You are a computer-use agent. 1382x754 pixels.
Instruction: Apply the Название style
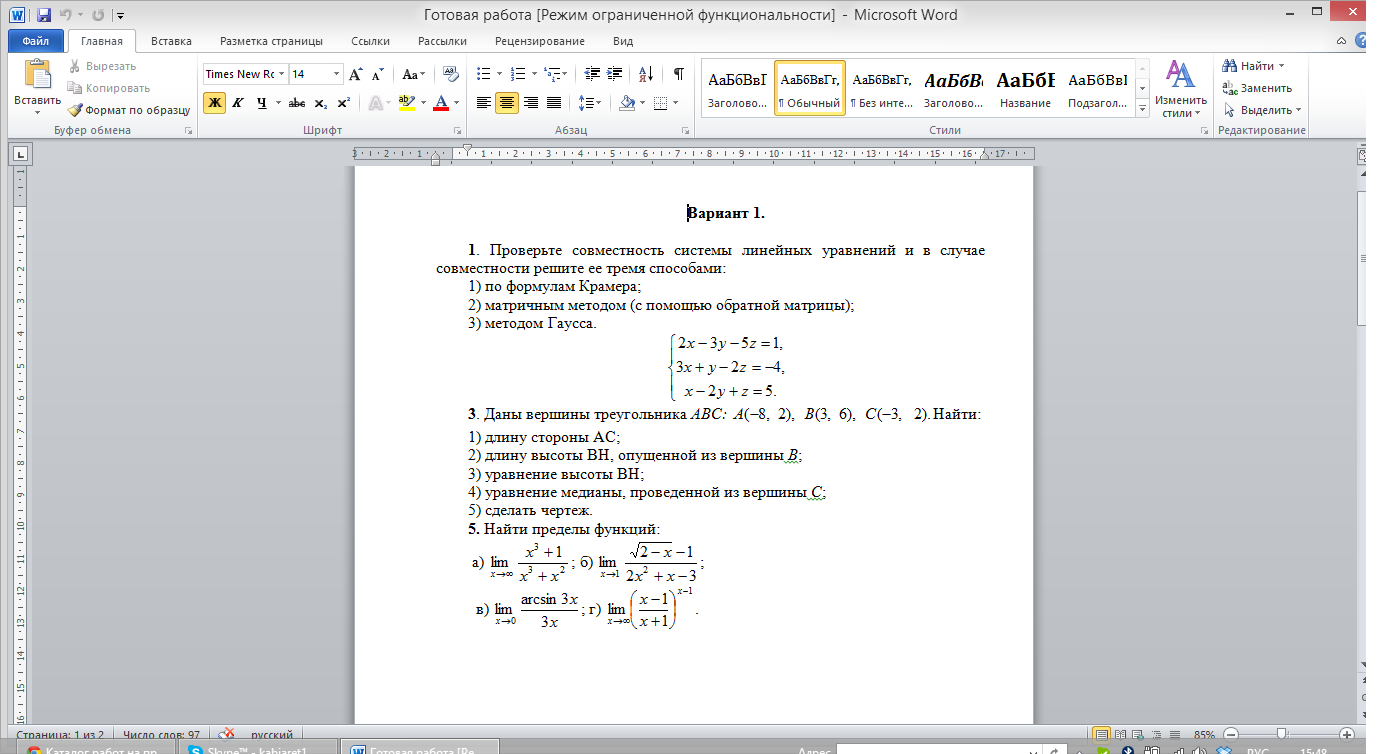point(1025,88)
